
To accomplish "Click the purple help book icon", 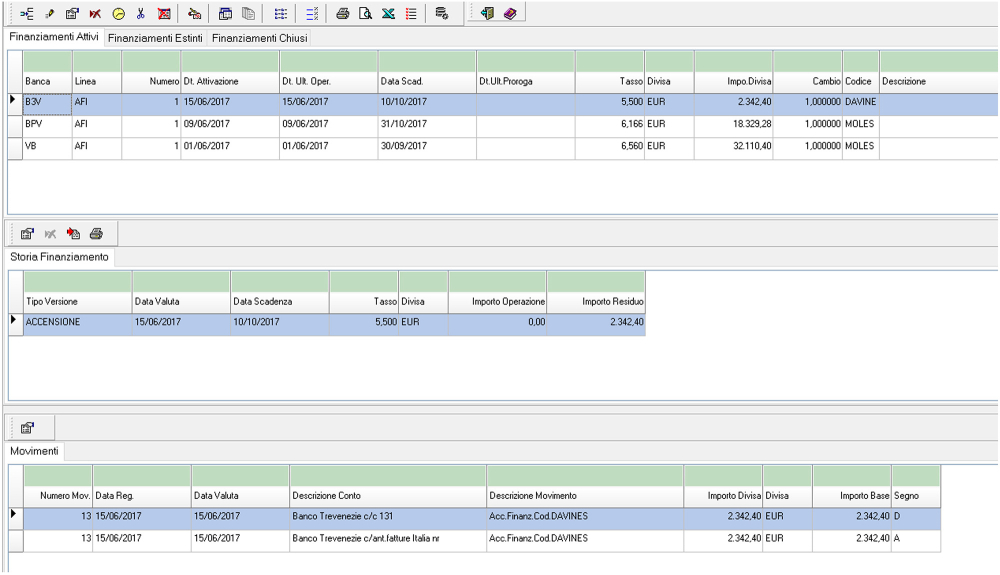I will (510, 14).
